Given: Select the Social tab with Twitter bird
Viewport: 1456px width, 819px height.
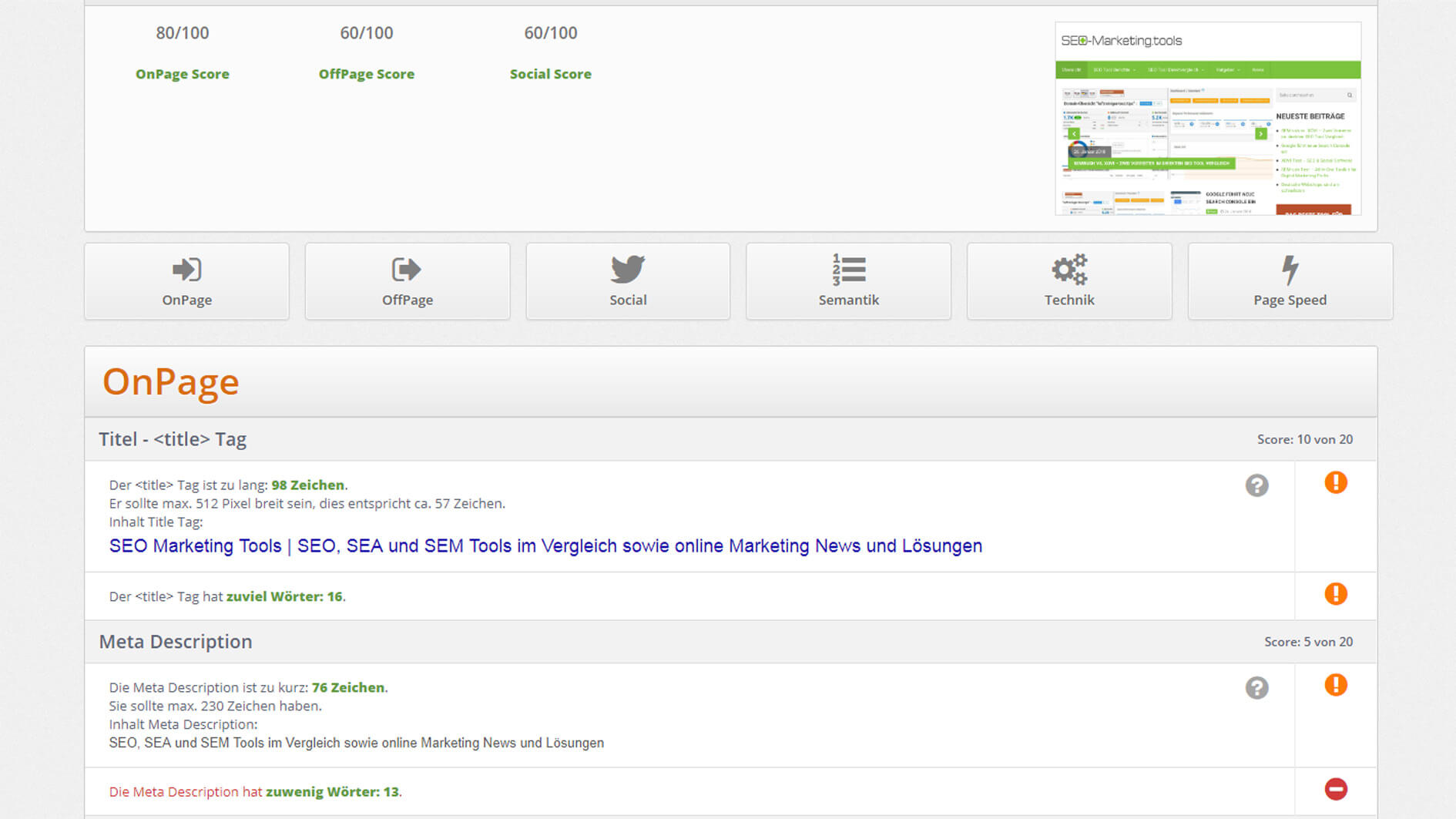Looking at the screenshot, I should click(627, 281).
